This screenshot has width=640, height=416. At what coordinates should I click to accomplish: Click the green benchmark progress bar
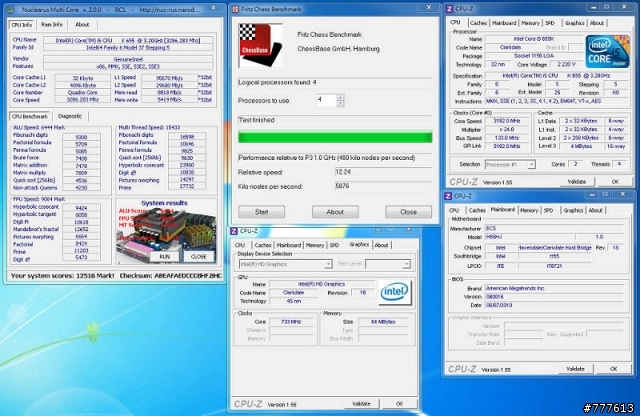(335, 137)
